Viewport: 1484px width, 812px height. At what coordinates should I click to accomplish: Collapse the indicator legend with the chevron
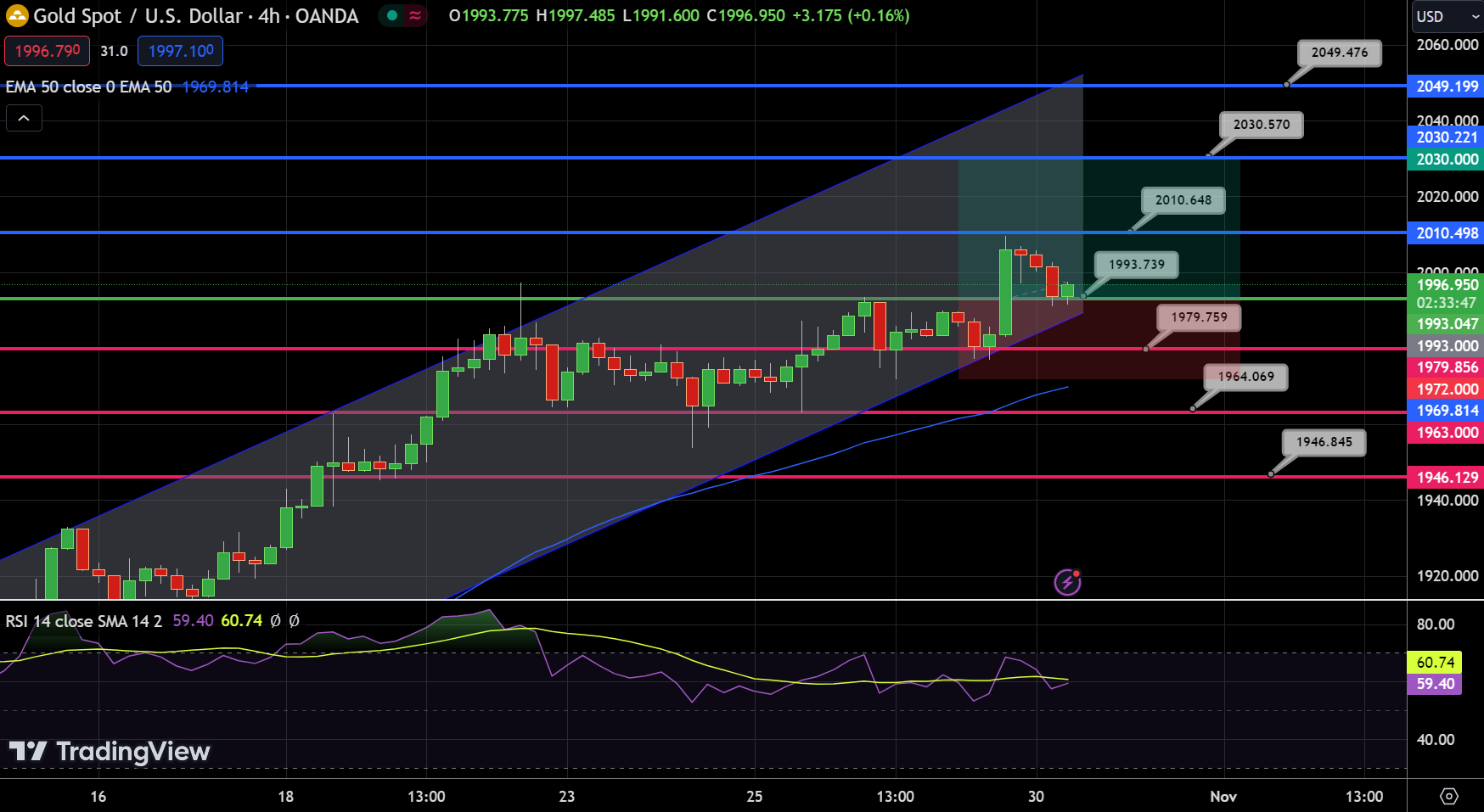pos(24,118)
